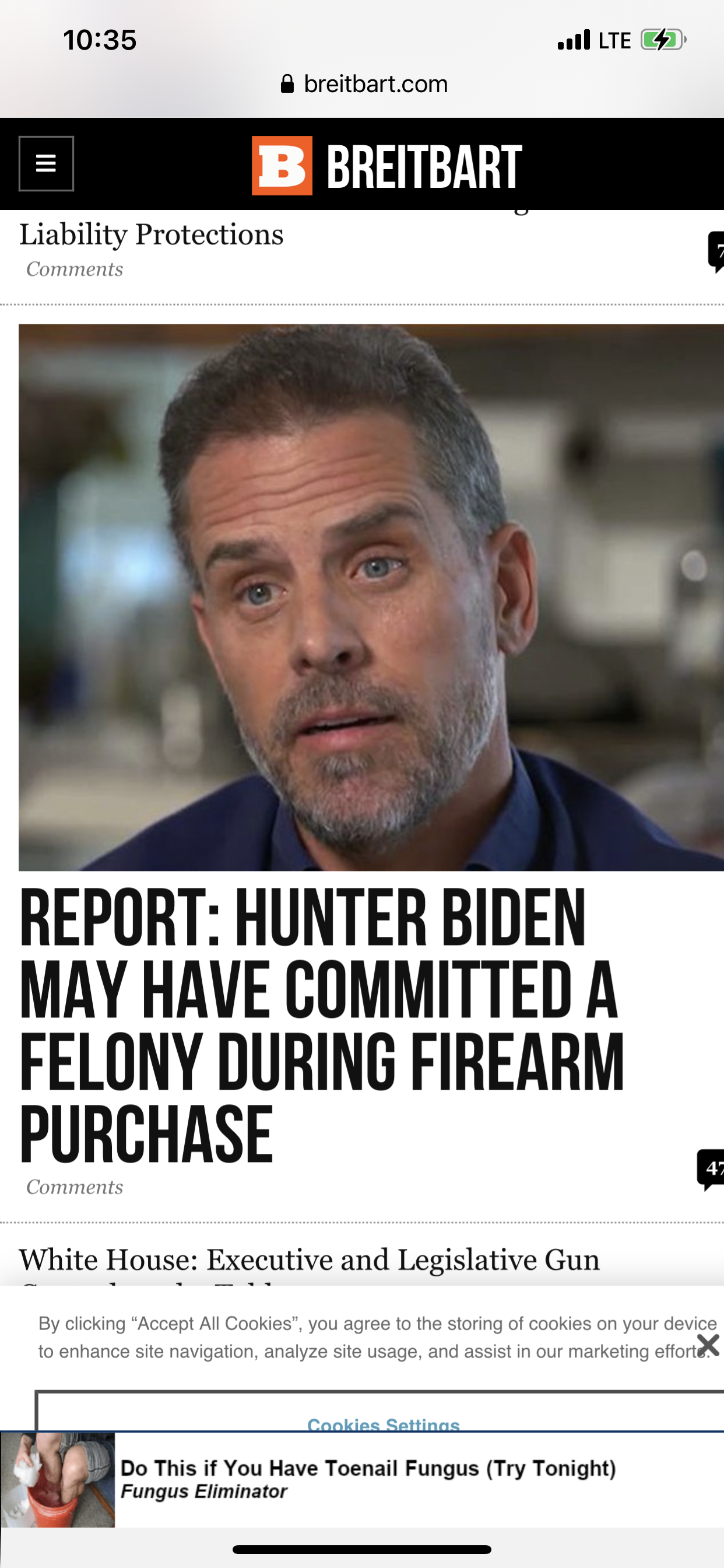Screen dimensions: 724x1568
Task: Open Comments under Liability Protections article
Action: pos(75,269)
